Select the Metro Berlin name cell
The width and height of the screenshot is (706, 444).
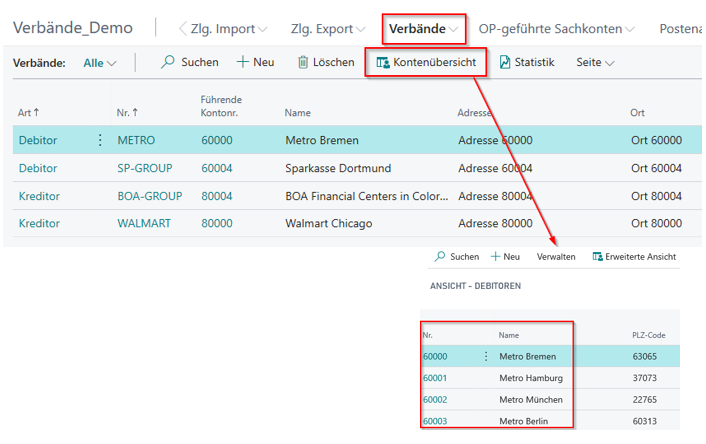click(523, 421)
